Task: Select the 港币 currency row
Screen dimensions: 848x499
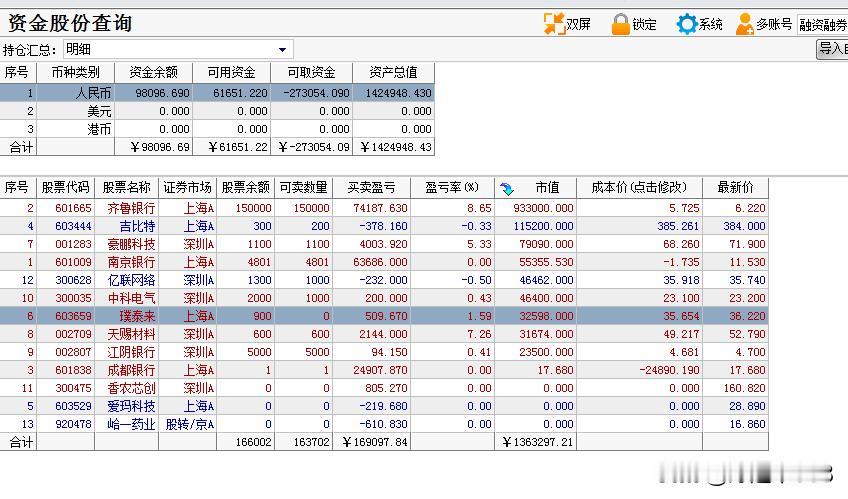Action: (217, 129)
